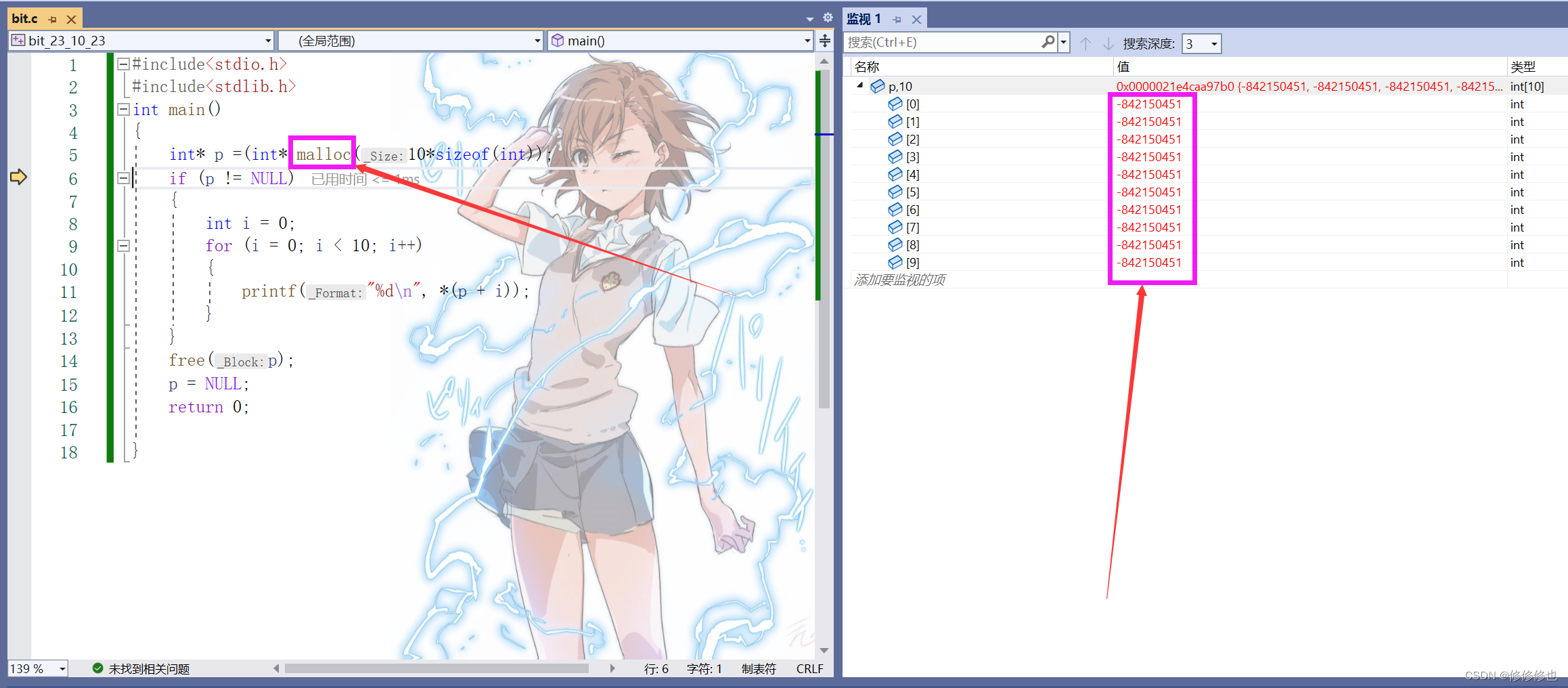
Task: Click the cube icon for element [5]
Action: [895, 192]
